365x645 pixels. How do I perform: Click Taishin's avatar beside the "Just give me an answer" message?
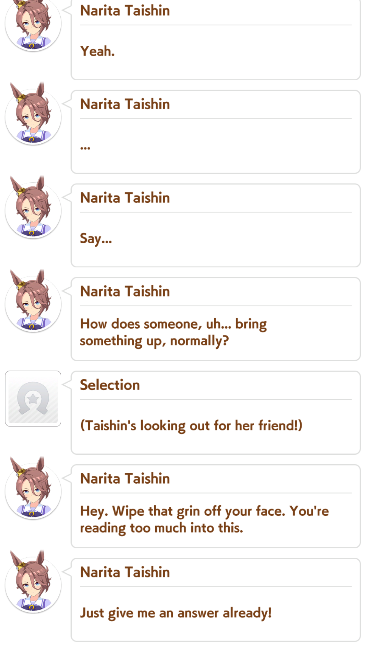(33, 584)
